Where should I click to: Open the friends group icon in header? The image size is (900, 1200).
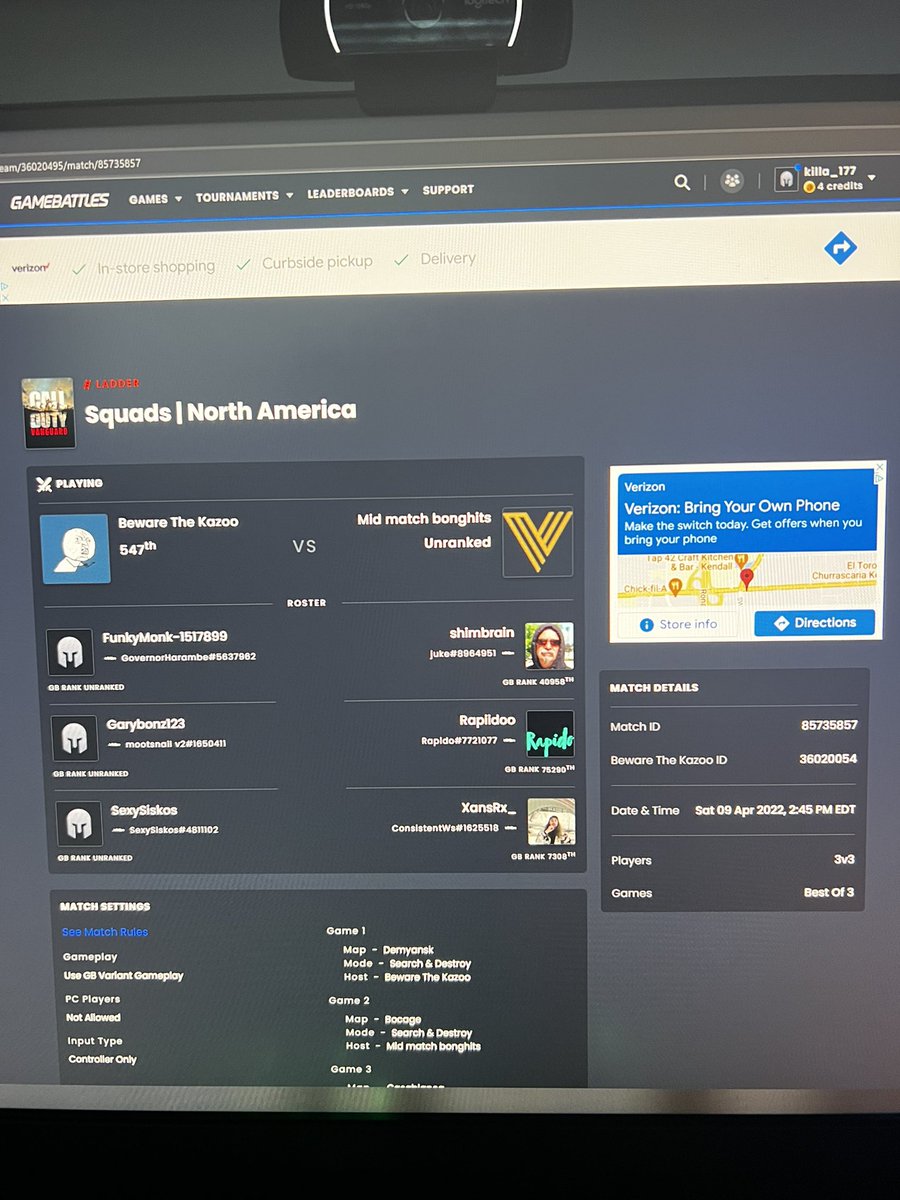(733, 181)
